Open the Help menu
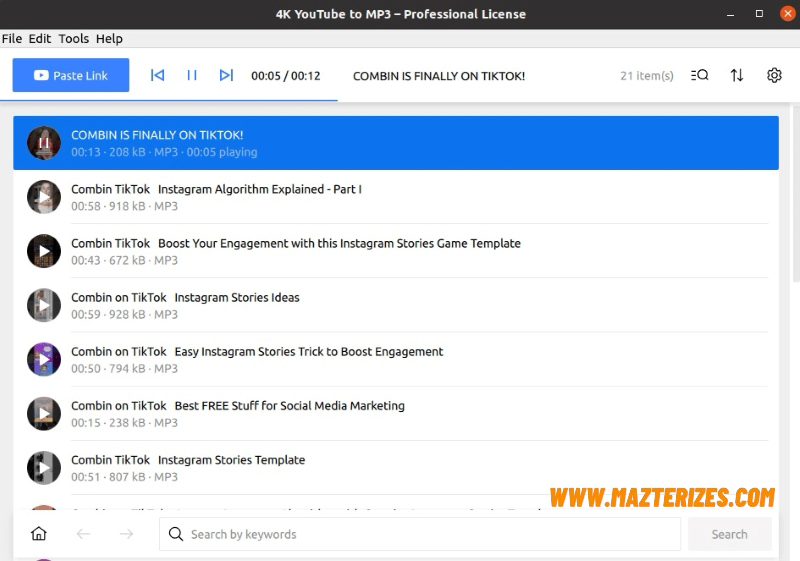This screenshot has width=800, height=561. tap(109, 39)
